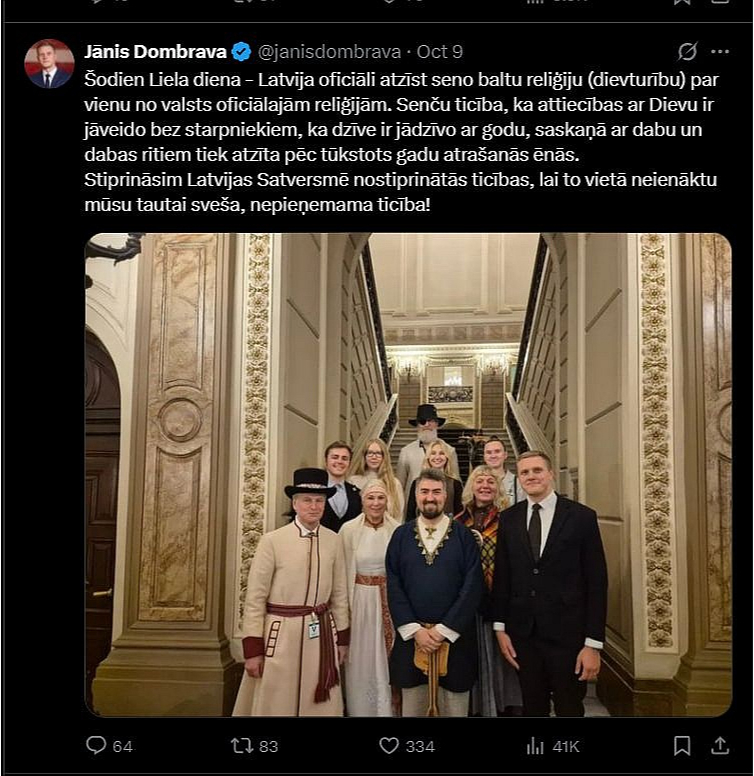
Task: Open the share post menu
Action: coord(720,745)
